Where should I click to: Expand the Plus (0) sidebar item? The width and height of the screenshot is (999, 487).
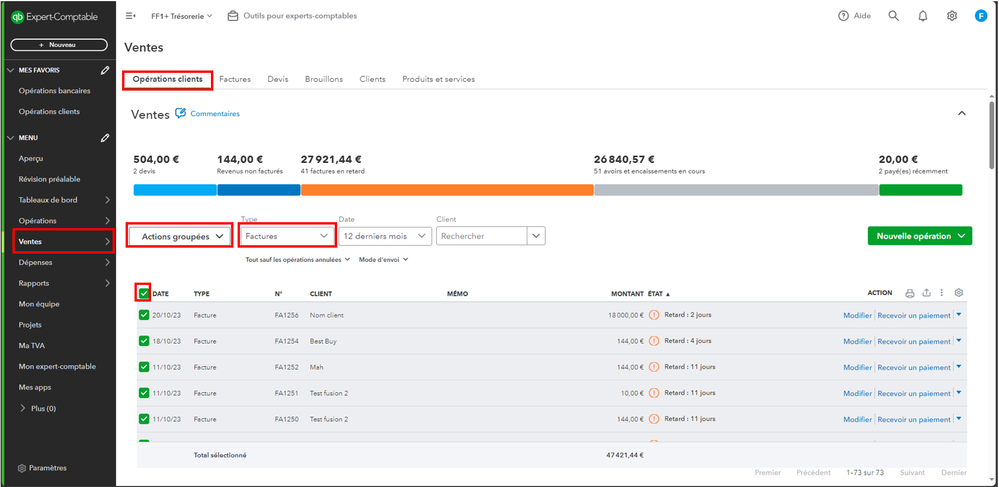pyautogui.click(x=38, y=408)
